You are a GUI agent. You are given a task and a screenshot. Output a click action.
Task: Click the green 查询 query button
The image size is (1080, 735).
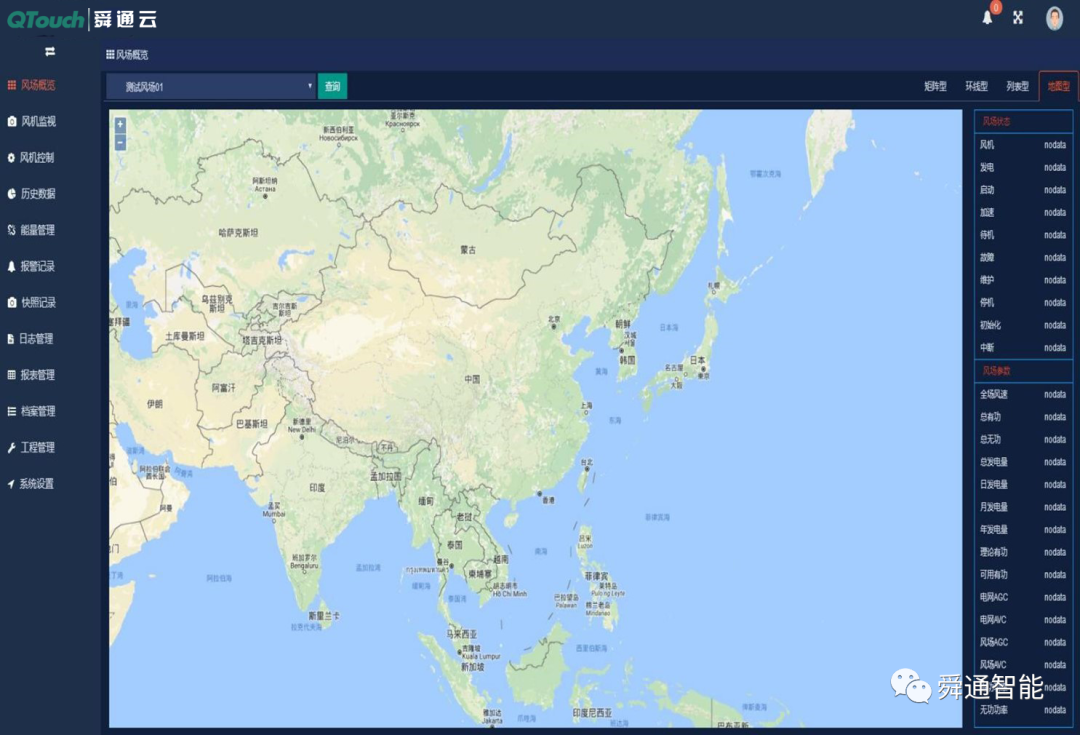333,86
